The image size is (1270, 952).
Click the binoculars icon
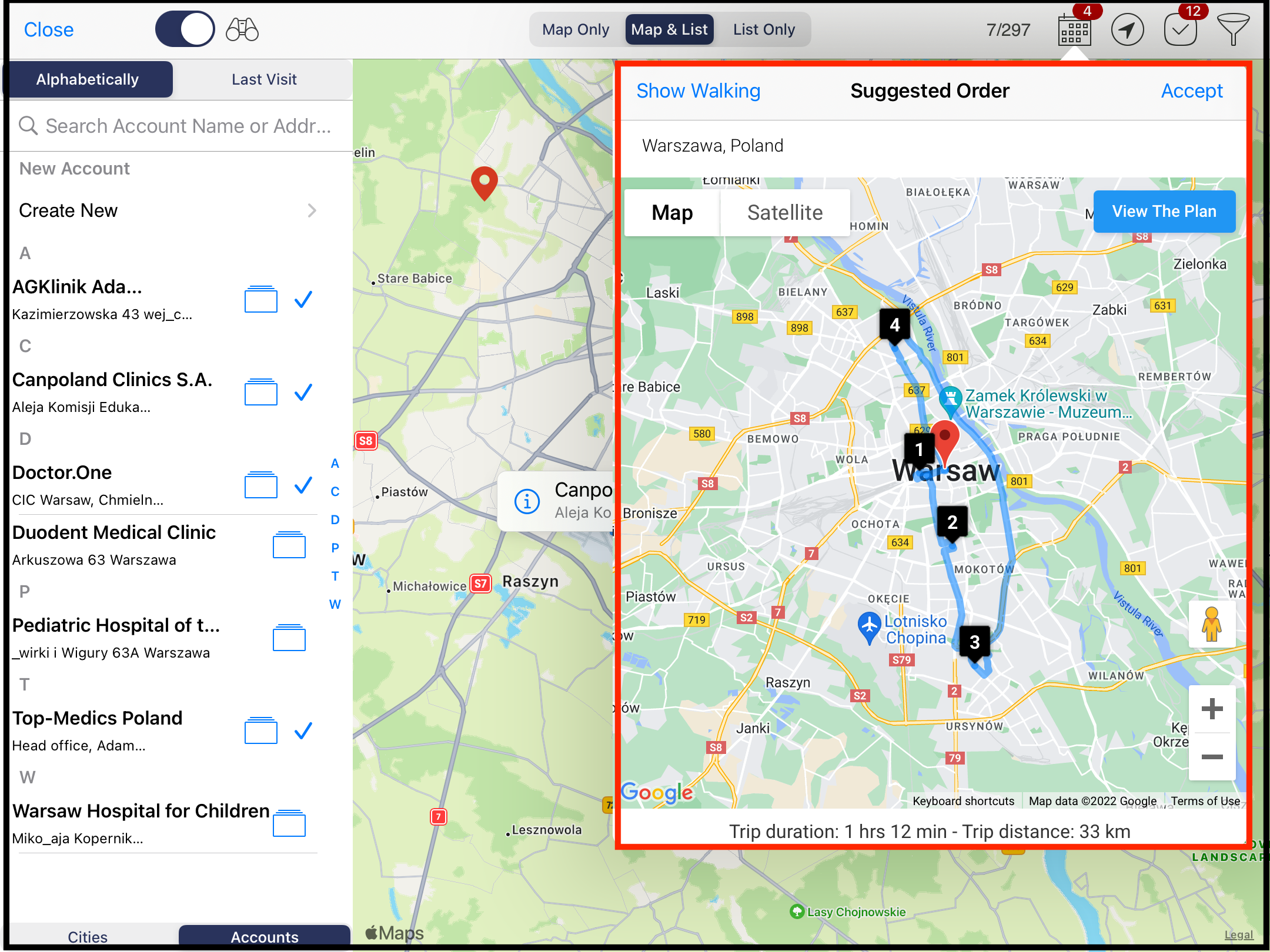tap(242, 29)
